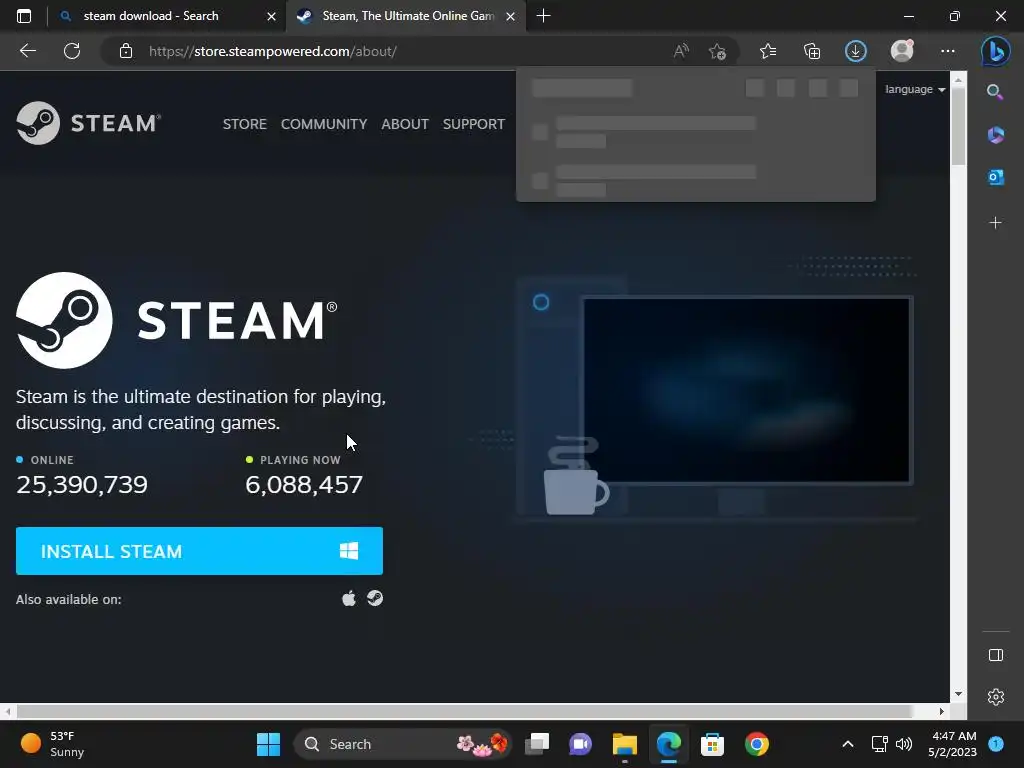Viewport: 1024px width, 768px height.
Task: Open Task View on the taskbar
Action: [537, 744]
